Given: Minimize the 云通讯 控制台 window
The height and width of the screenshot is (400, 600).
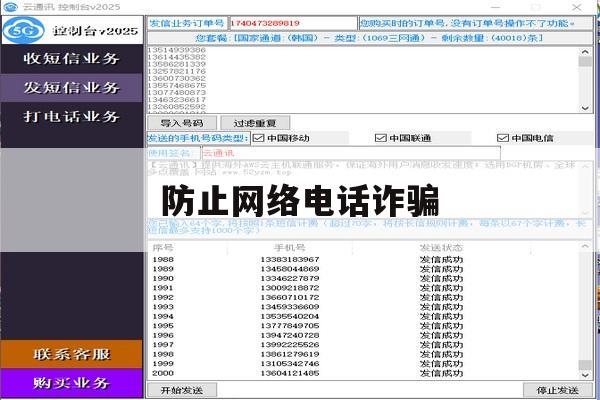Looking at the screenshot, I should (x=496, y=7).
